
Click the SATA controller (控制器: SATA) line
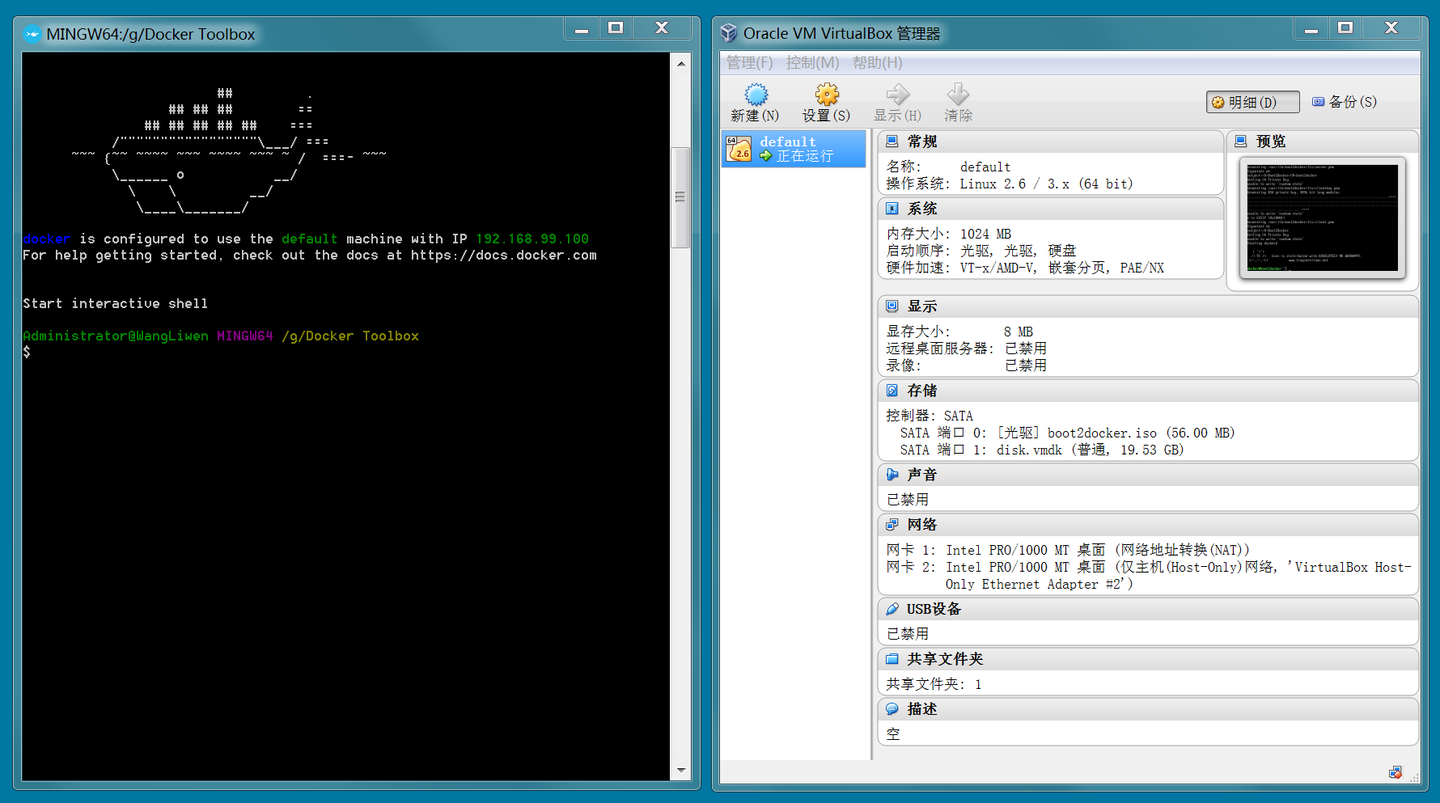click(929, 416)
